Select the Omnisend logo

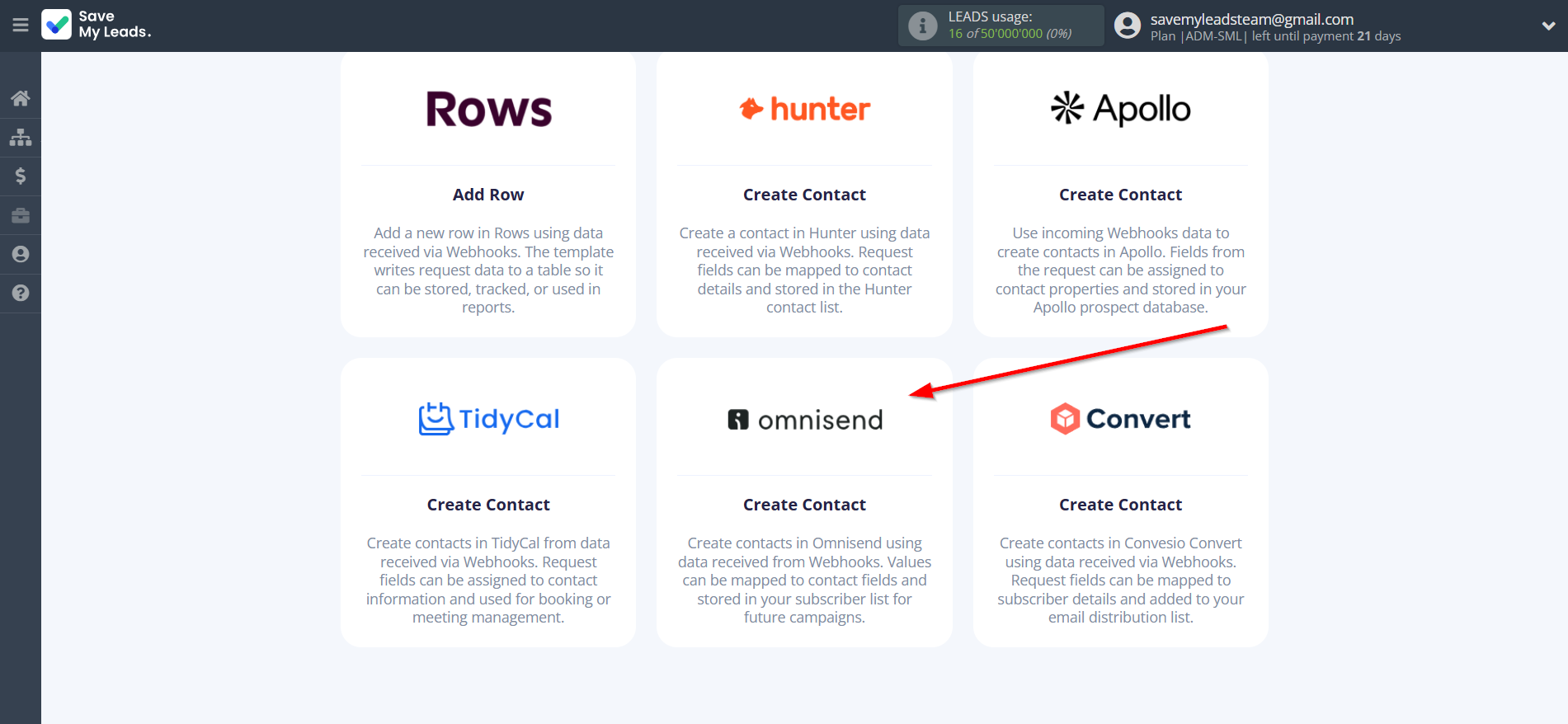[x=804, y=420]
